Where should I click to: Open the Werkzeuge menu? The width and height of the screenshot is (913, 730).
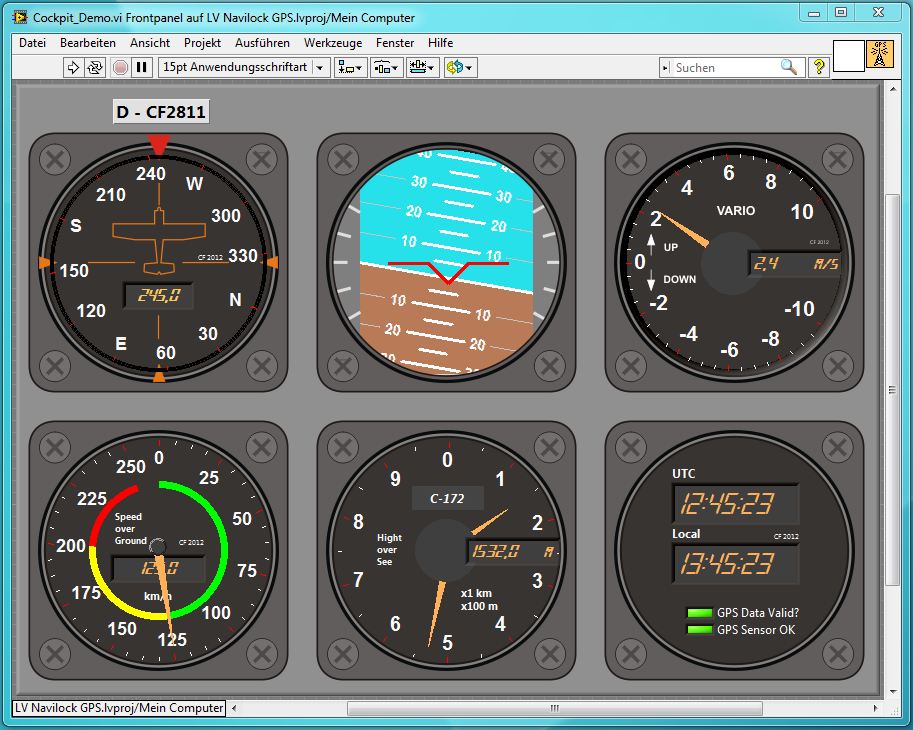click(333, 43)
